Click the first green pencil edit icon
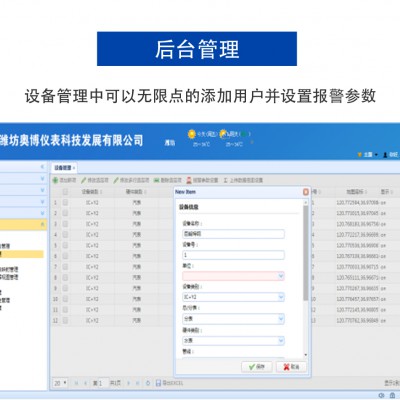The width and height of the screenshot is (400, 400). [84, 180]
